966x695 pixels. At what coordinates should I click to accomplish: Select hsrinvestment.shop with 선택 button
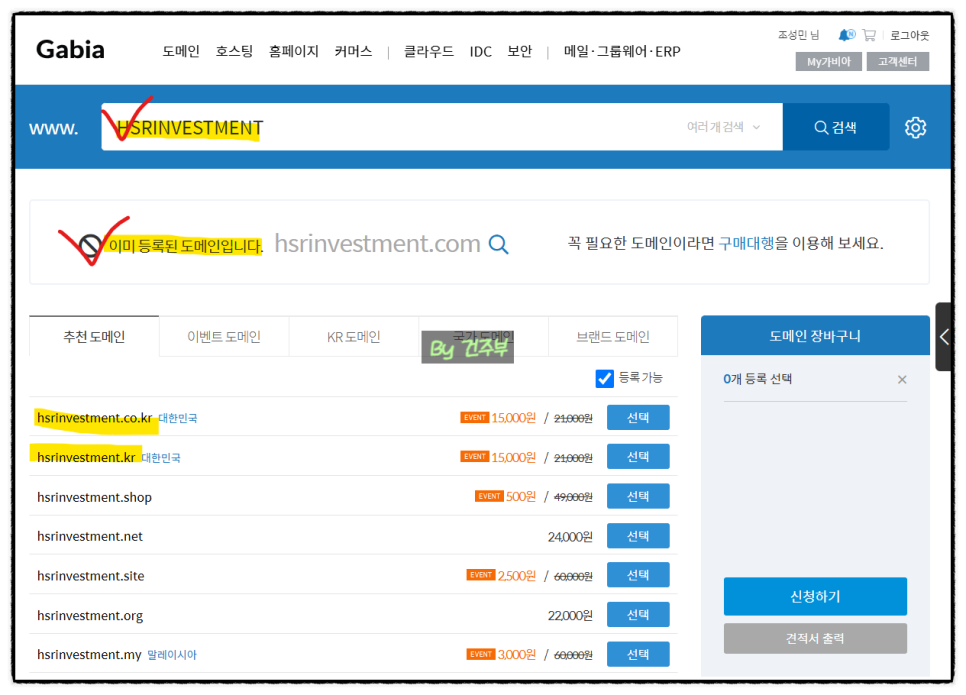pyautogui.click(x=638, y=497)
